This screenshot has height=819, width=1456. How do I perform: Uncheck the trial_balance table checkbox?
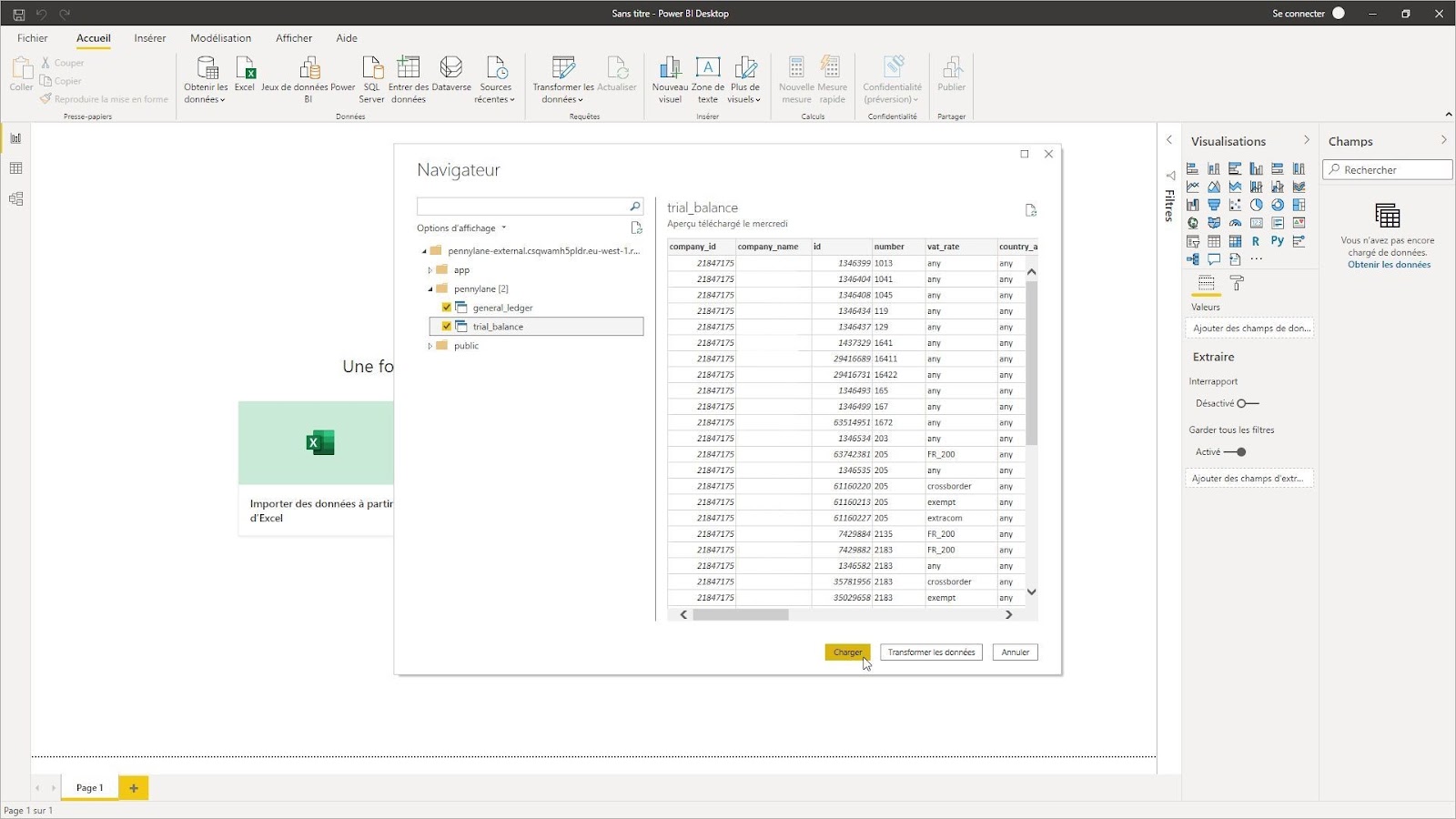[447, 326]
